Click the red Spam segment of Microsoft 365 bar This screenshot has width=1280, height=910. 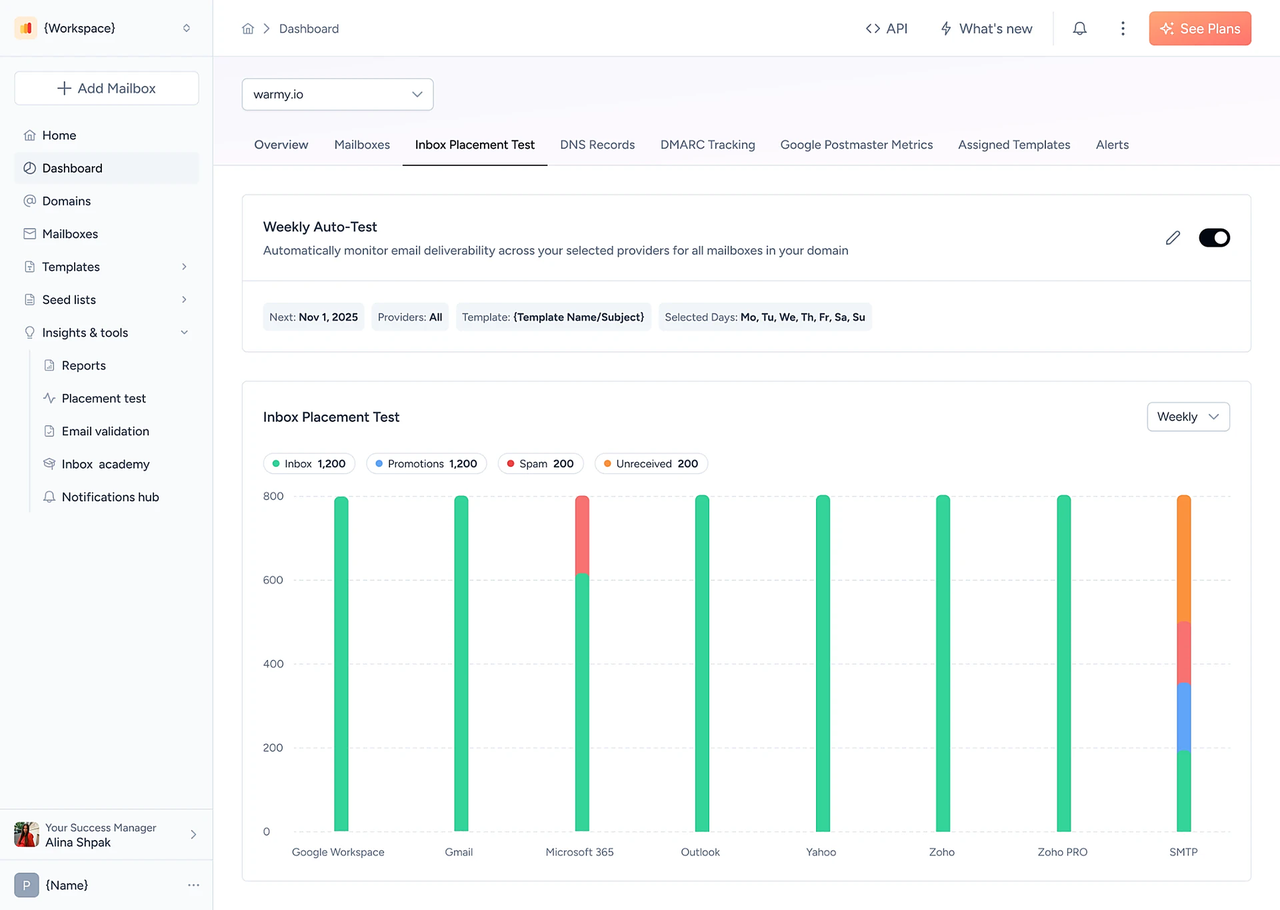(x=582, y=535)
